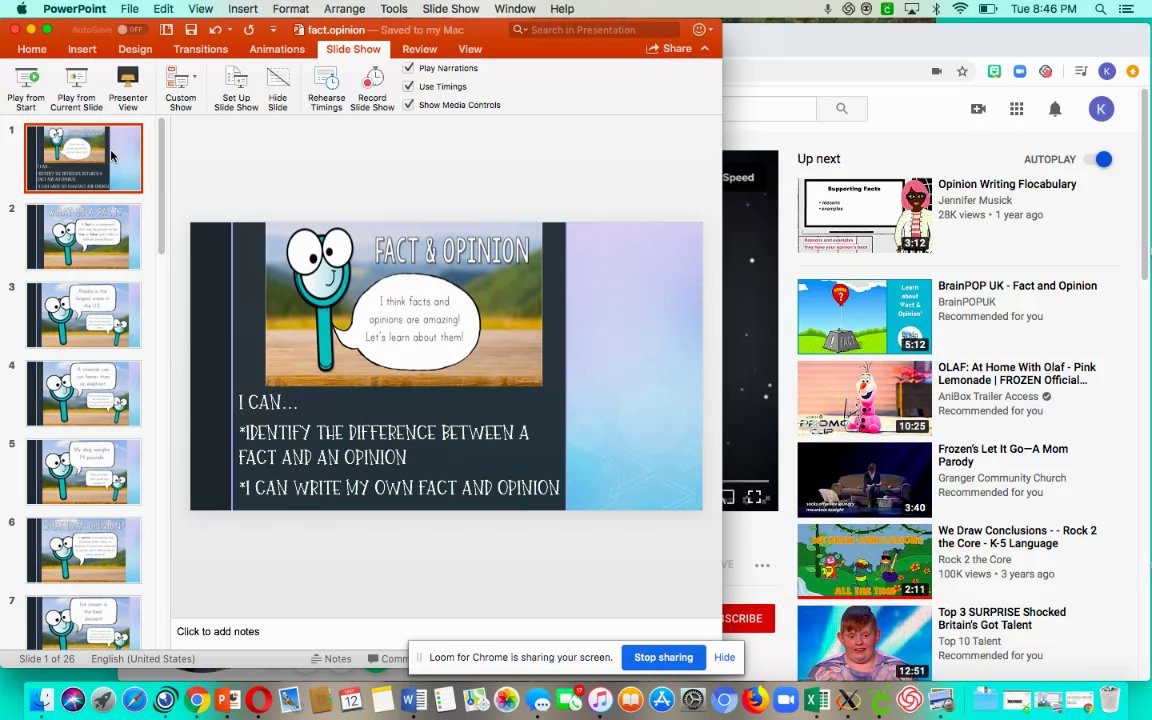Switch to Home ribbon tab

pos(32,48)
